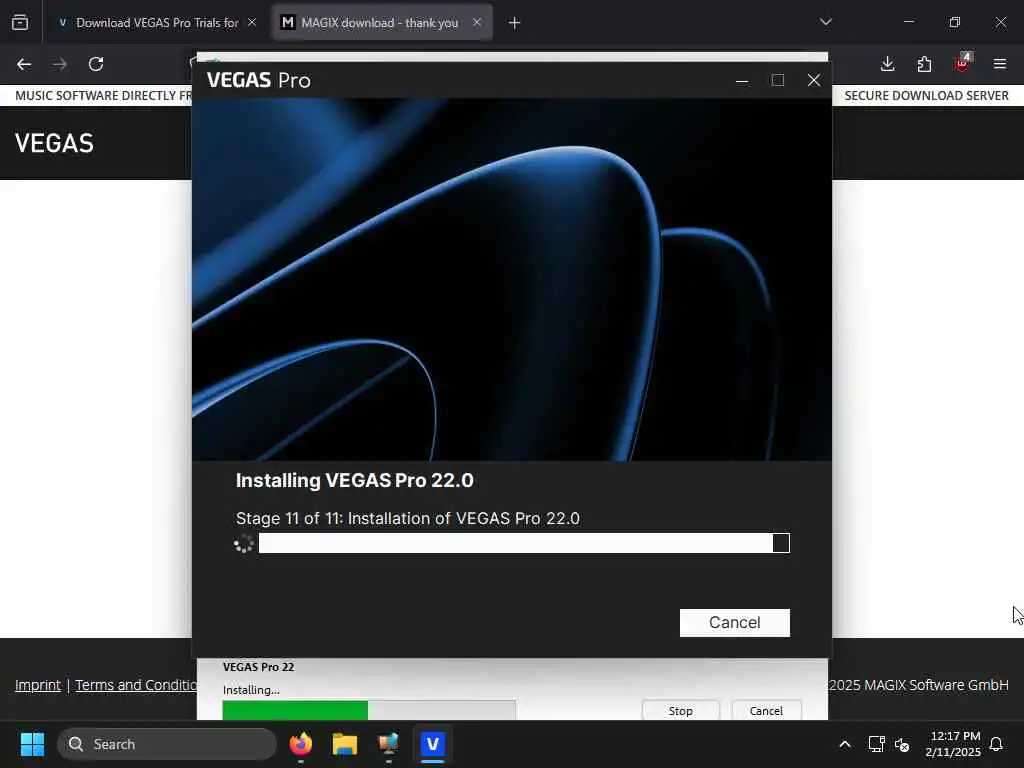Go forward in browser history
The width and height of the screenshot is (1024, 768).
point(60,64)
